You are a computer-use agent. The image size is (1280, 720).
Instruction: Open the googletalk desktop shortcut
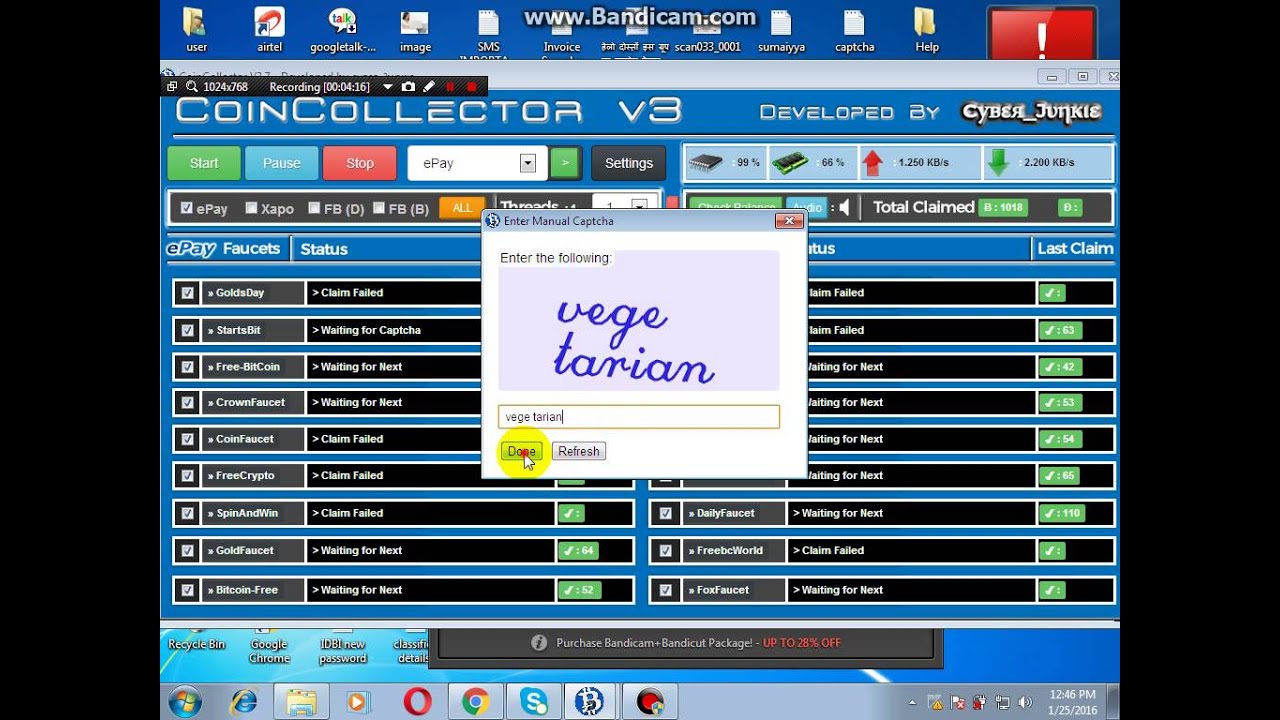coord(343,30)
